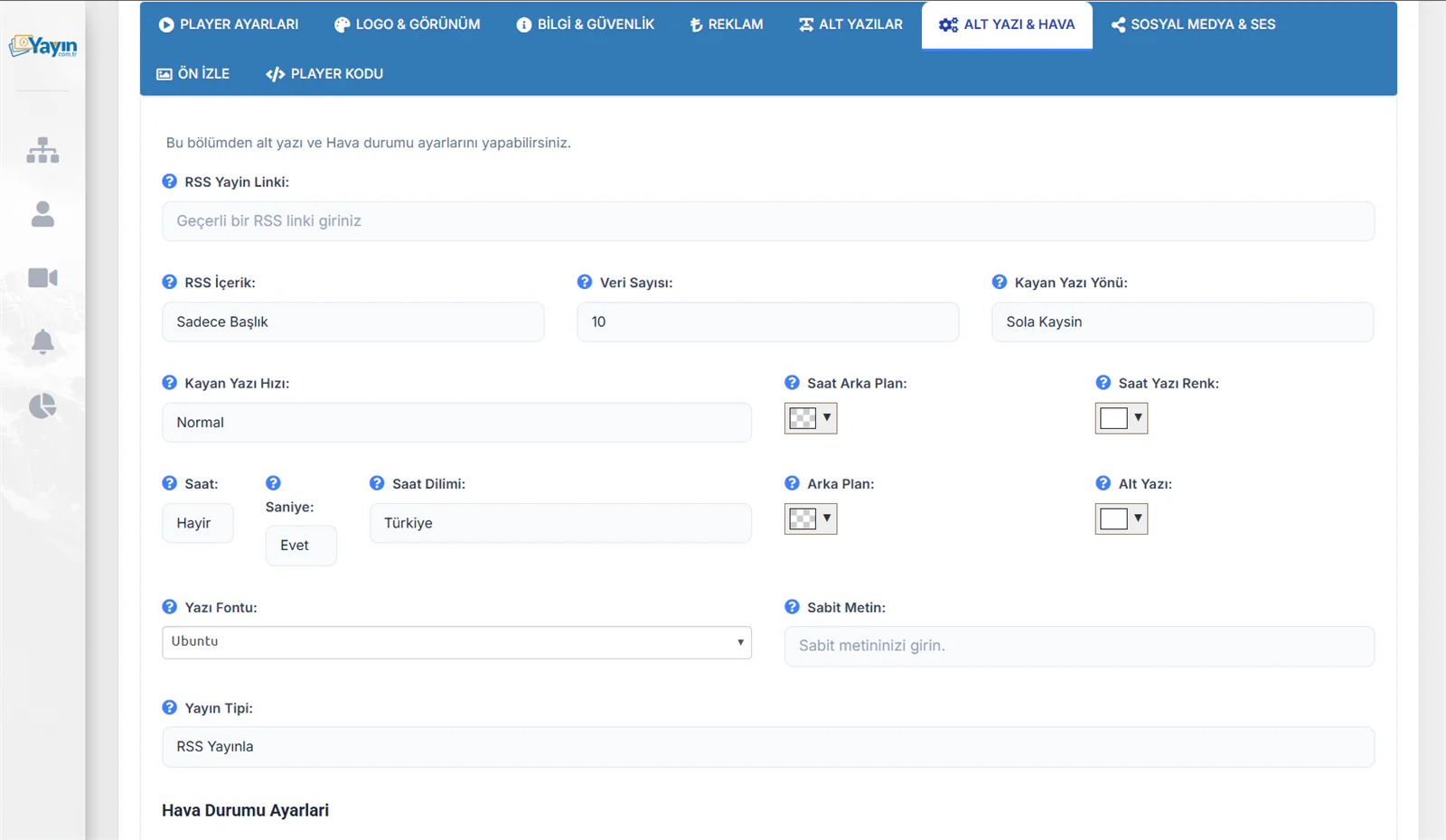Switch to the Player Ayarları tab
This screenshot has width=1446, height=840.
(x=229, y=24)
